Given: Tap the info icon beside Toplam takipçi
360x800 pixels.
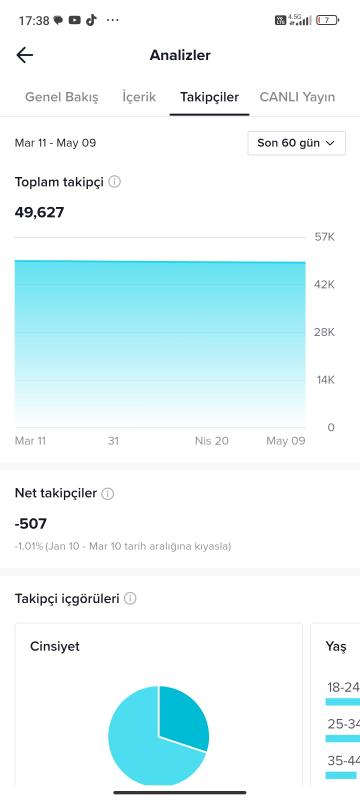Looking at the screenshot, I should [x=115, y=182].
